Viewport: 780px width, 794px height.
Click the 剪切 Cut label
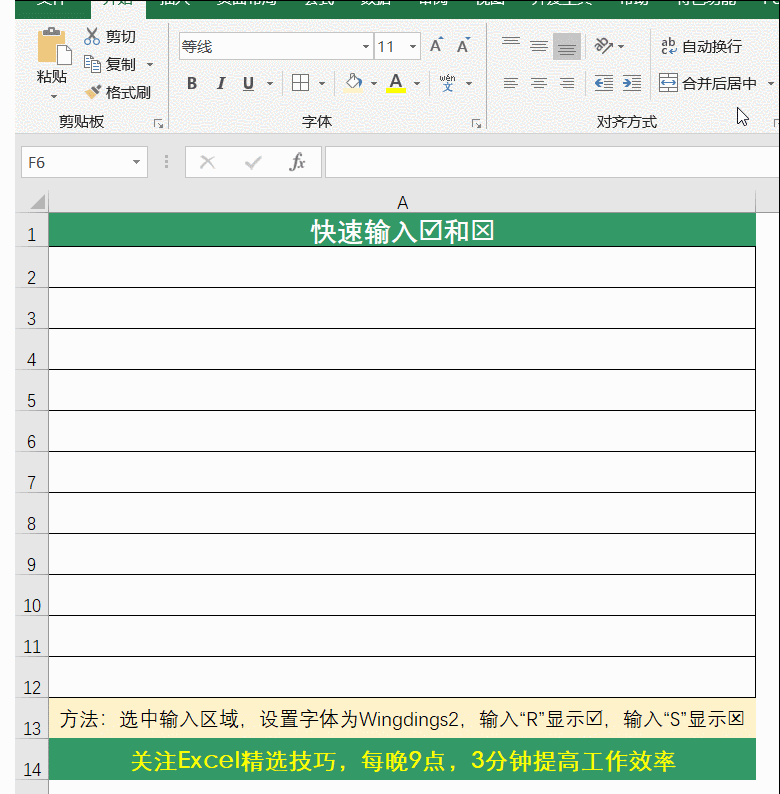[x=121, y=36]
